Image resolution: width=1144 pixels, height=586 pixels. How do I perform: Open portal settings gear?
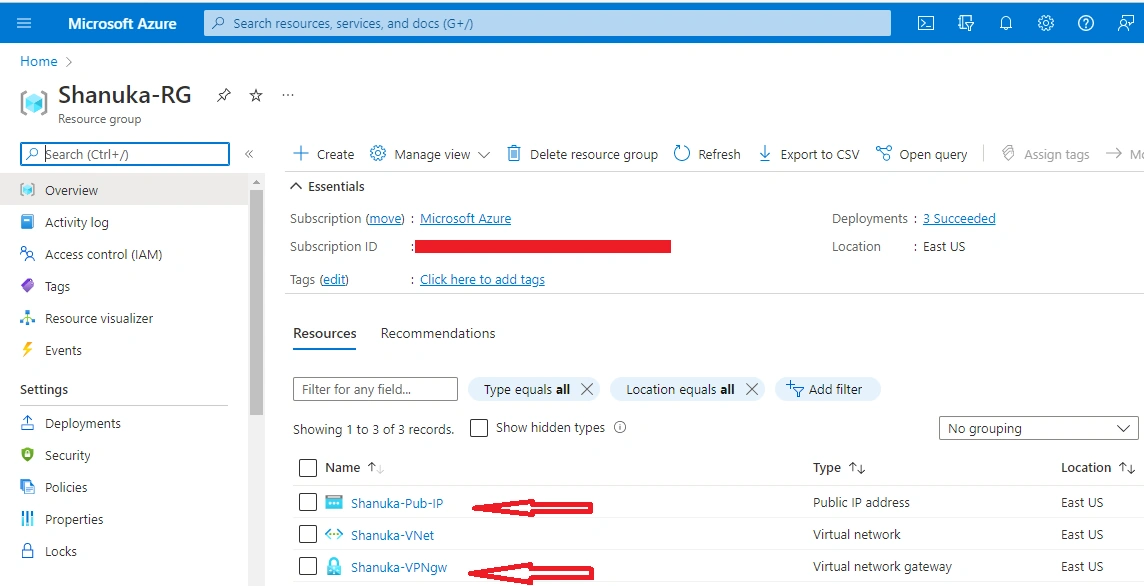(x=1046, y=23)
